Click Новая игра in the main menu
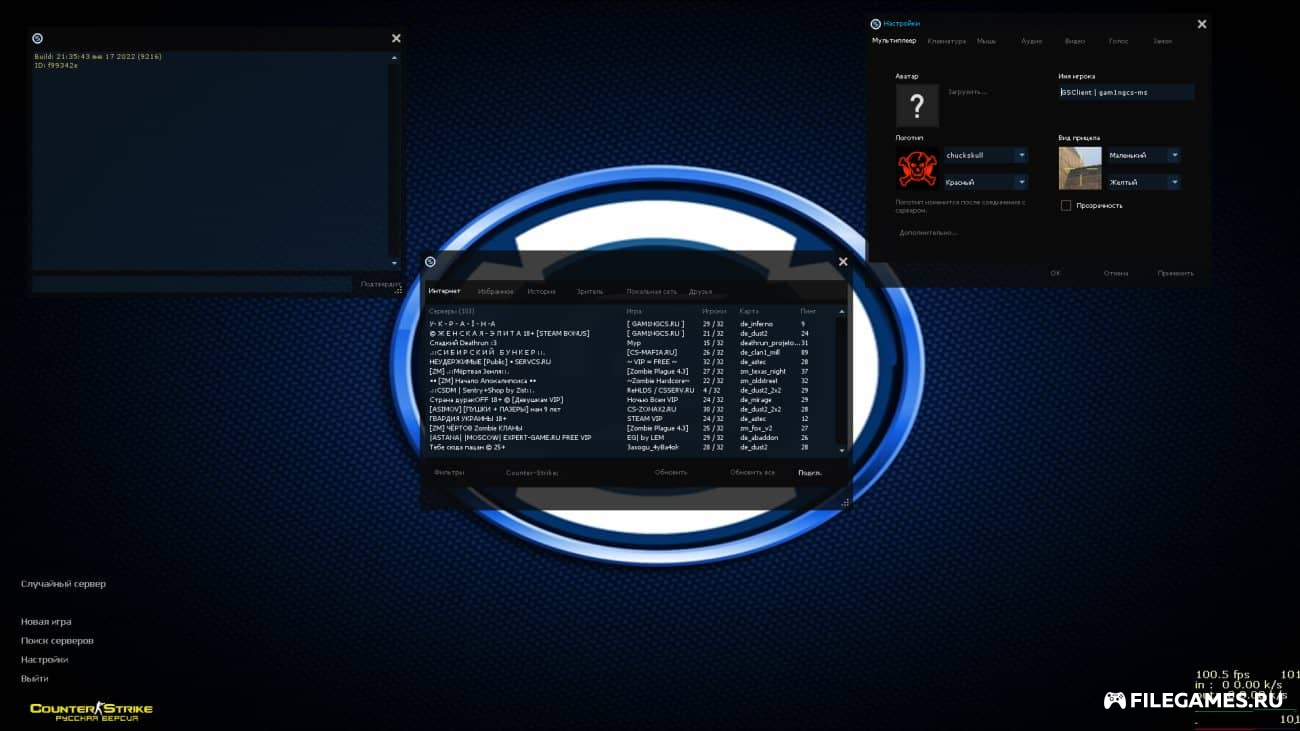This screenshot has height=731, width=1300. (x=46, y=622)
